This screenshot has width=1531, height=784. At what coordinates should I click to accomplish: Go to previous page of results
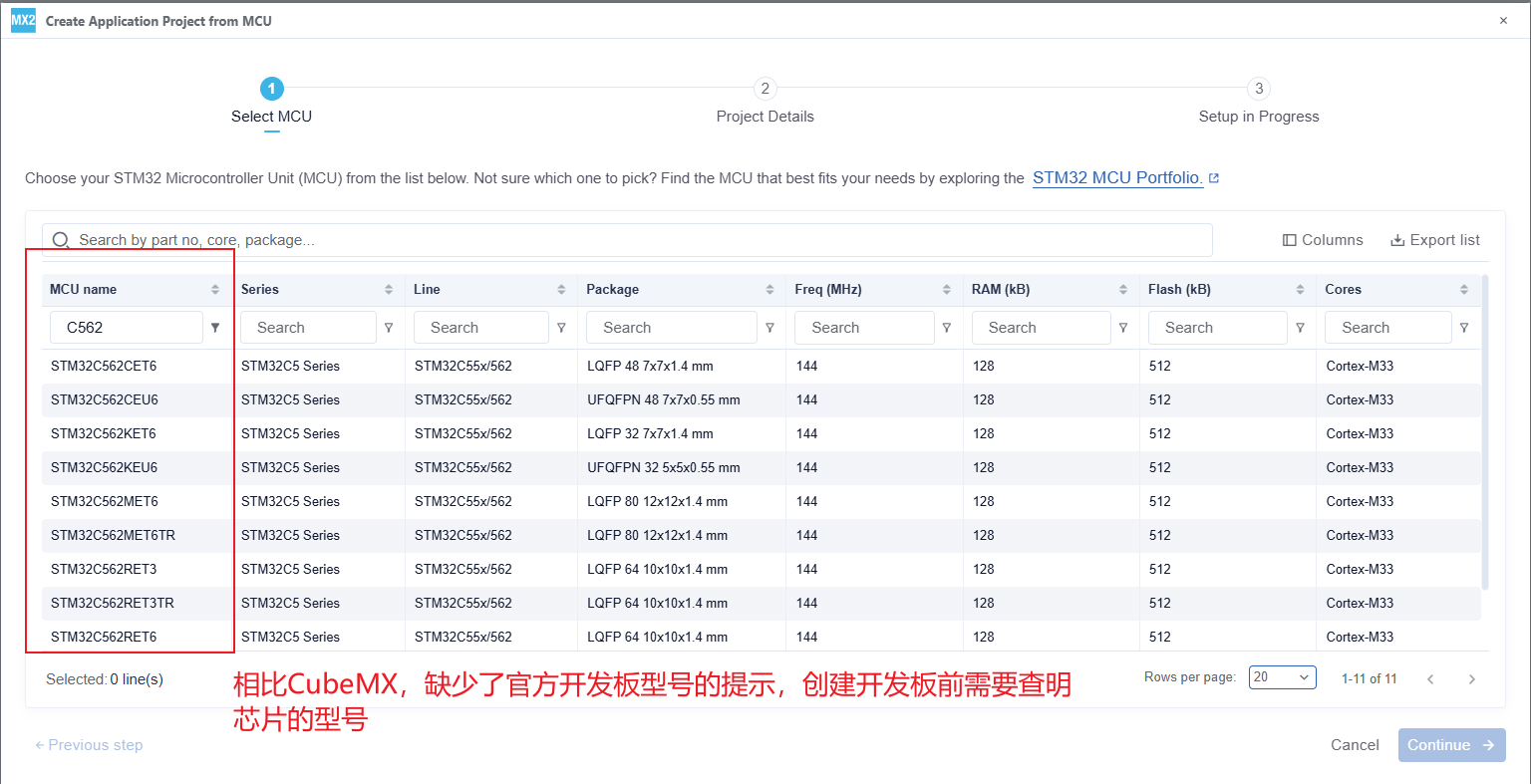1430,679
